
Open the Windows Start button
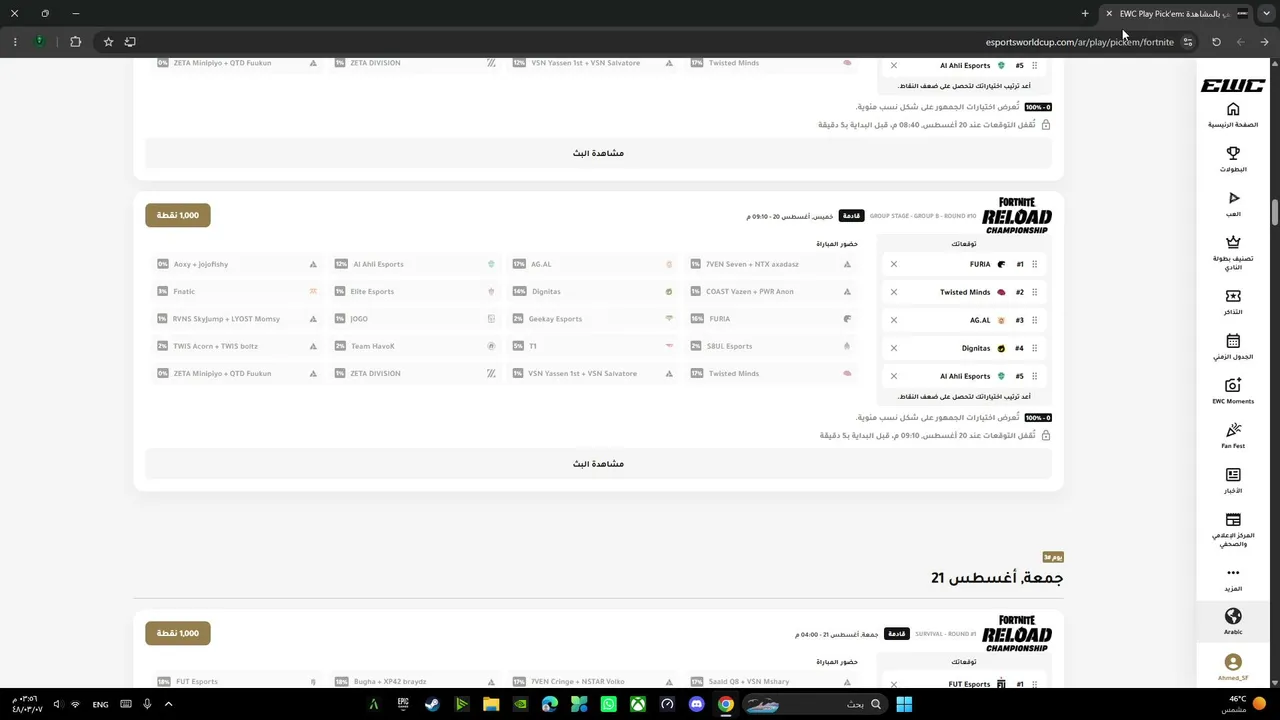pyautogui.click(x=904, y=704)
